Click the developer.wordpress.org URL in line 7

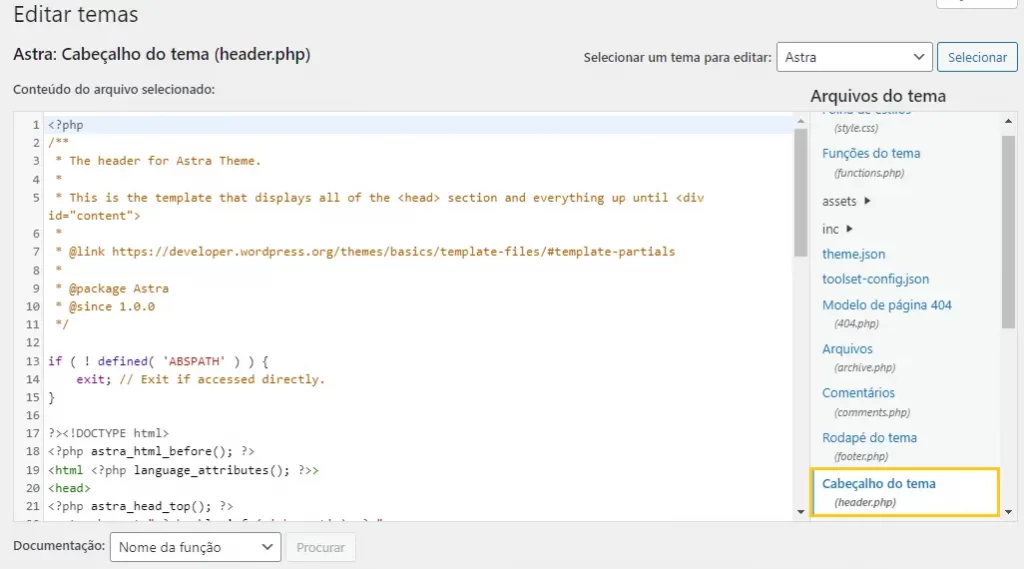(x=393, y=252)
